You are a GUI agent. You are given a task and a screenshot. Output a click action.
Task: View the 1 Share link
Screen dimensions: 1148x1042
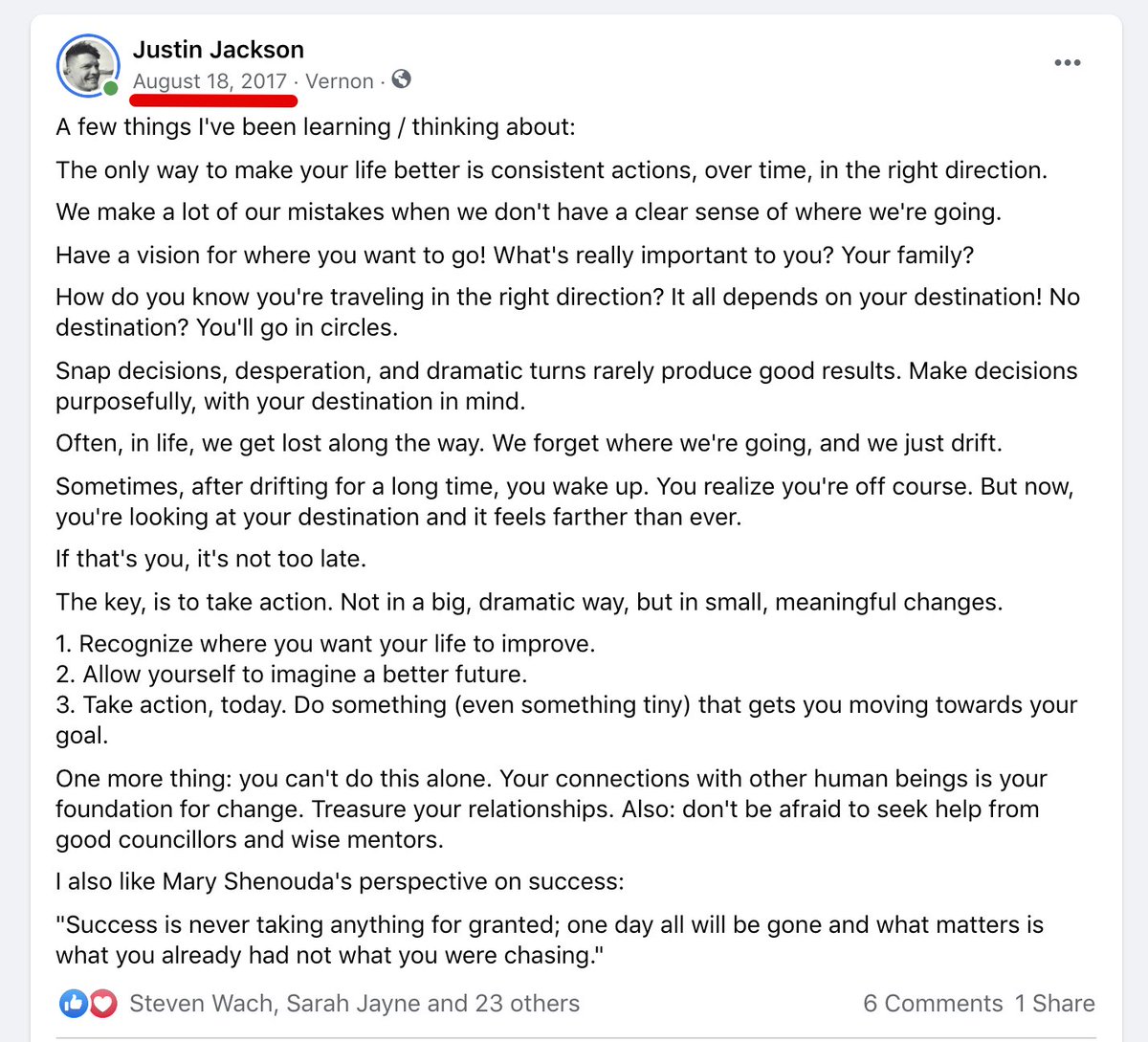coord(1054,1003)
